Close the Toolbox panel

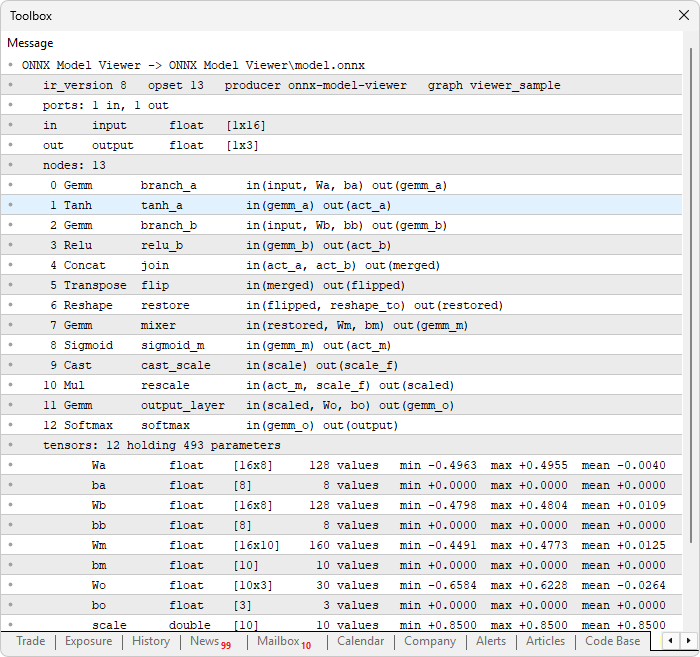683,16
